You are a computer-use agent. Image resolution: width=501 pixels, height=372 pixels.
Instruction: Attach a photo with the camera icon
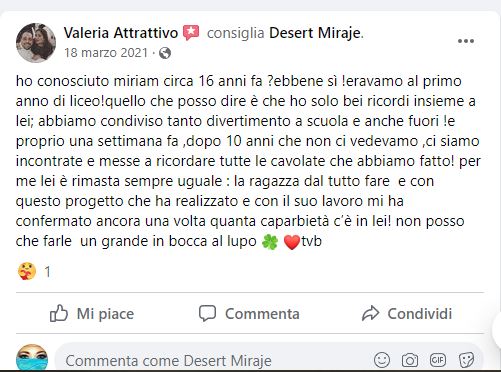click(x=410, y=360)
